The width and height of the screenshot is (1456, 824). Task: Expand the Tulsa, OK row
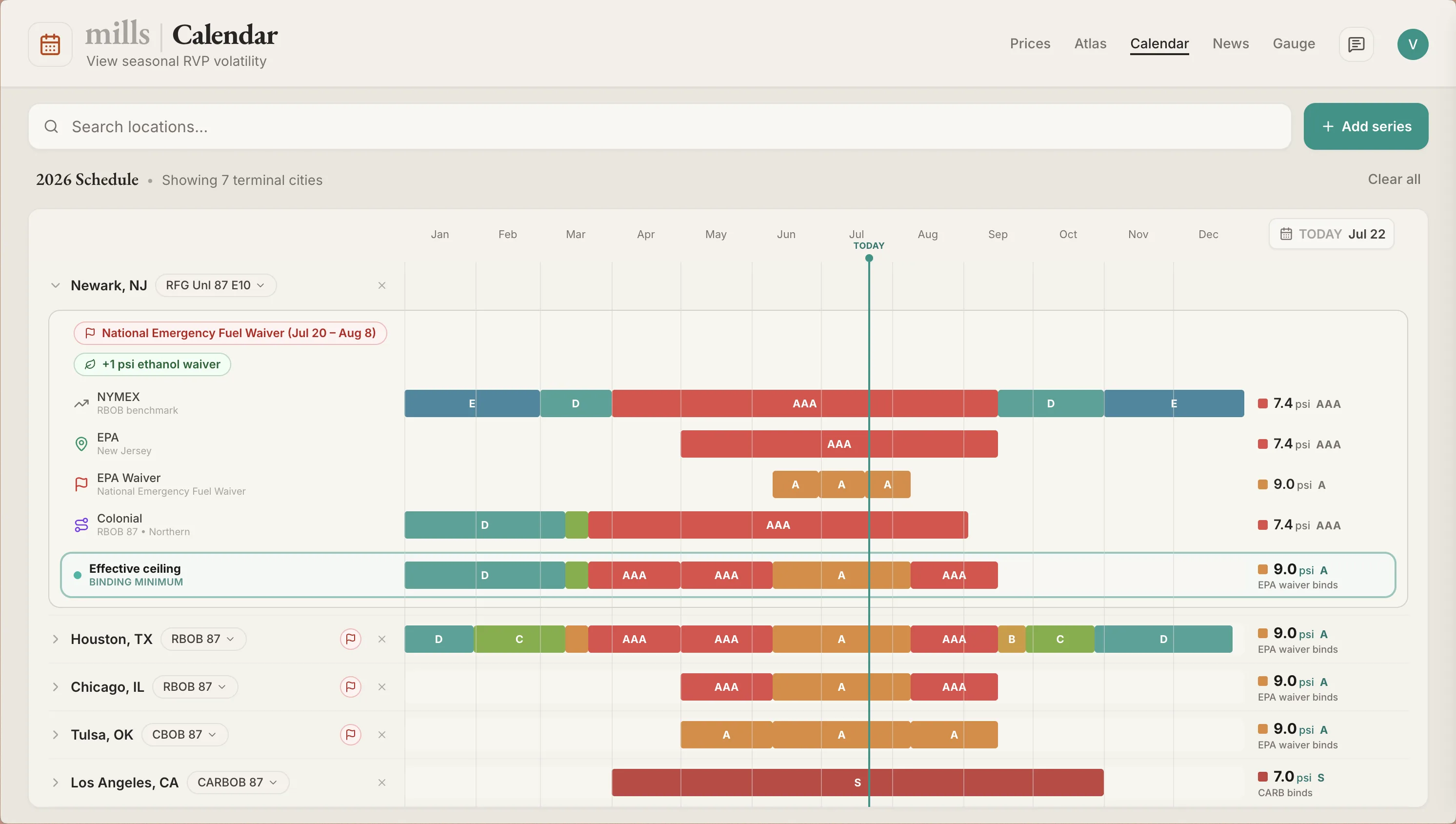(x=56, y=735)
